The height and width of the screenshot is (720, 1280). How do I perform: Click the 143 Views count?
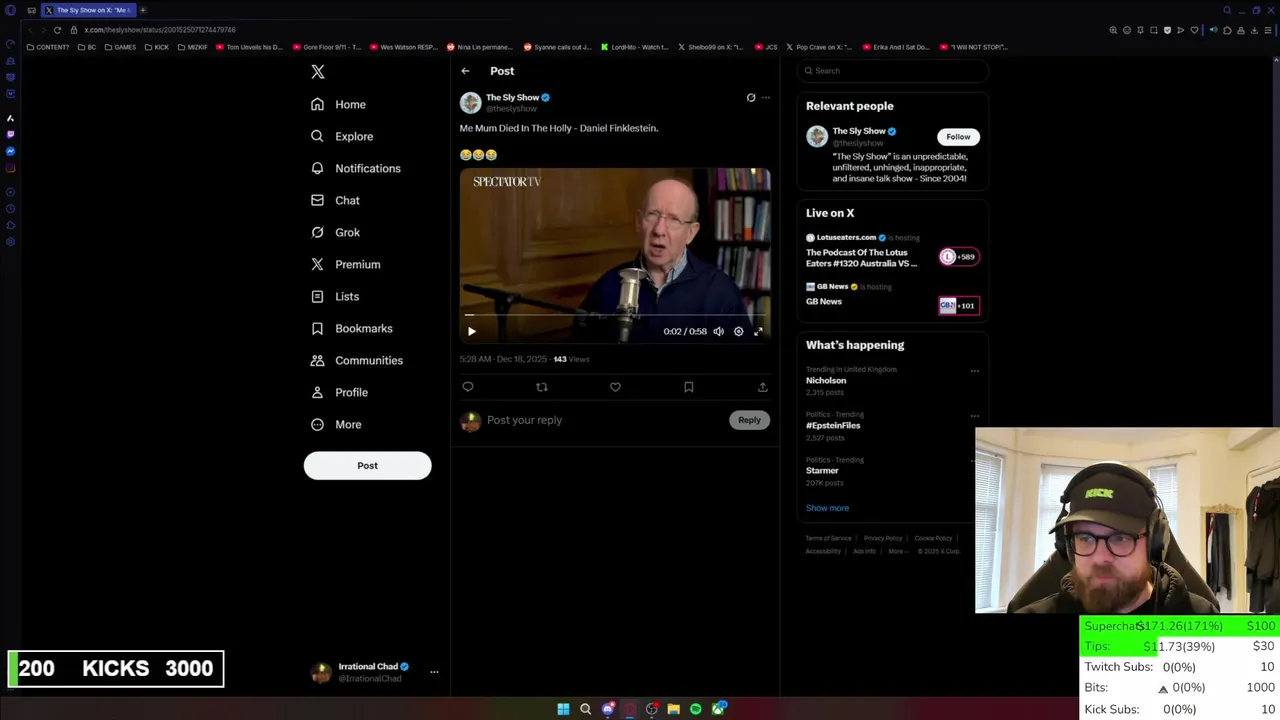[x=571, y=359]
